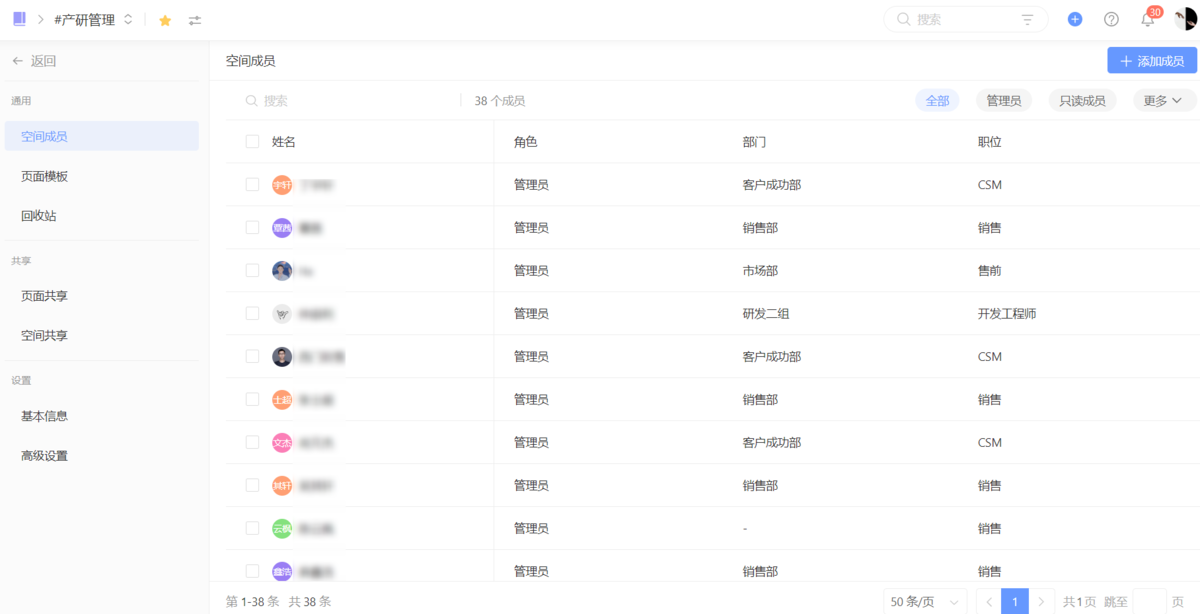Click the blue plus create icon

tap(1074, 18)
